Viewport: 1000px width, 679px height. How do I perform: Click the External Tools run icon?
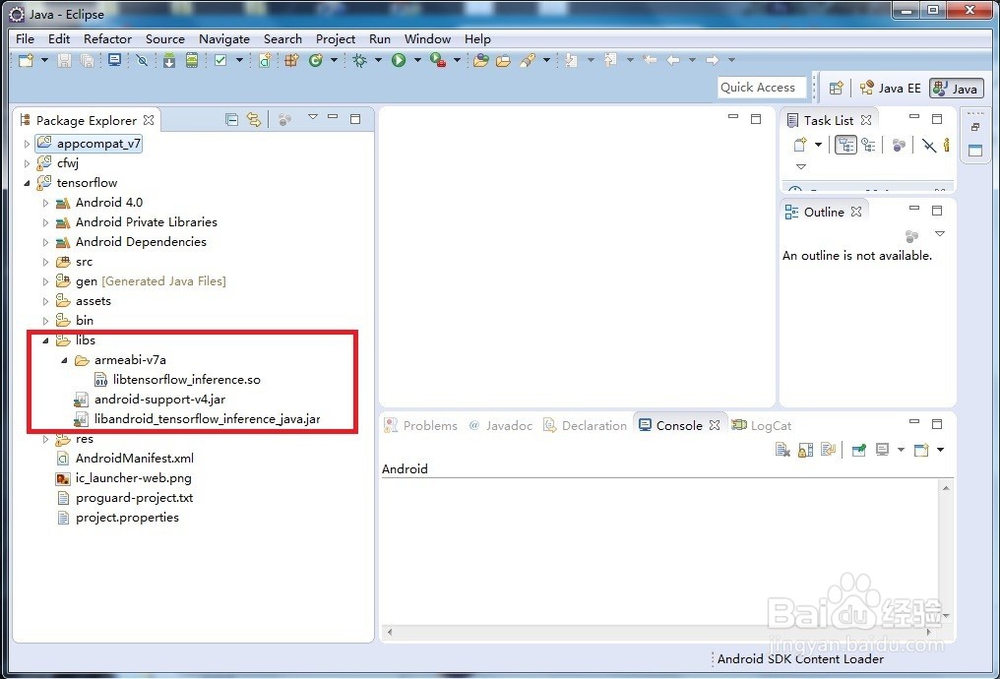pos(438,61)
